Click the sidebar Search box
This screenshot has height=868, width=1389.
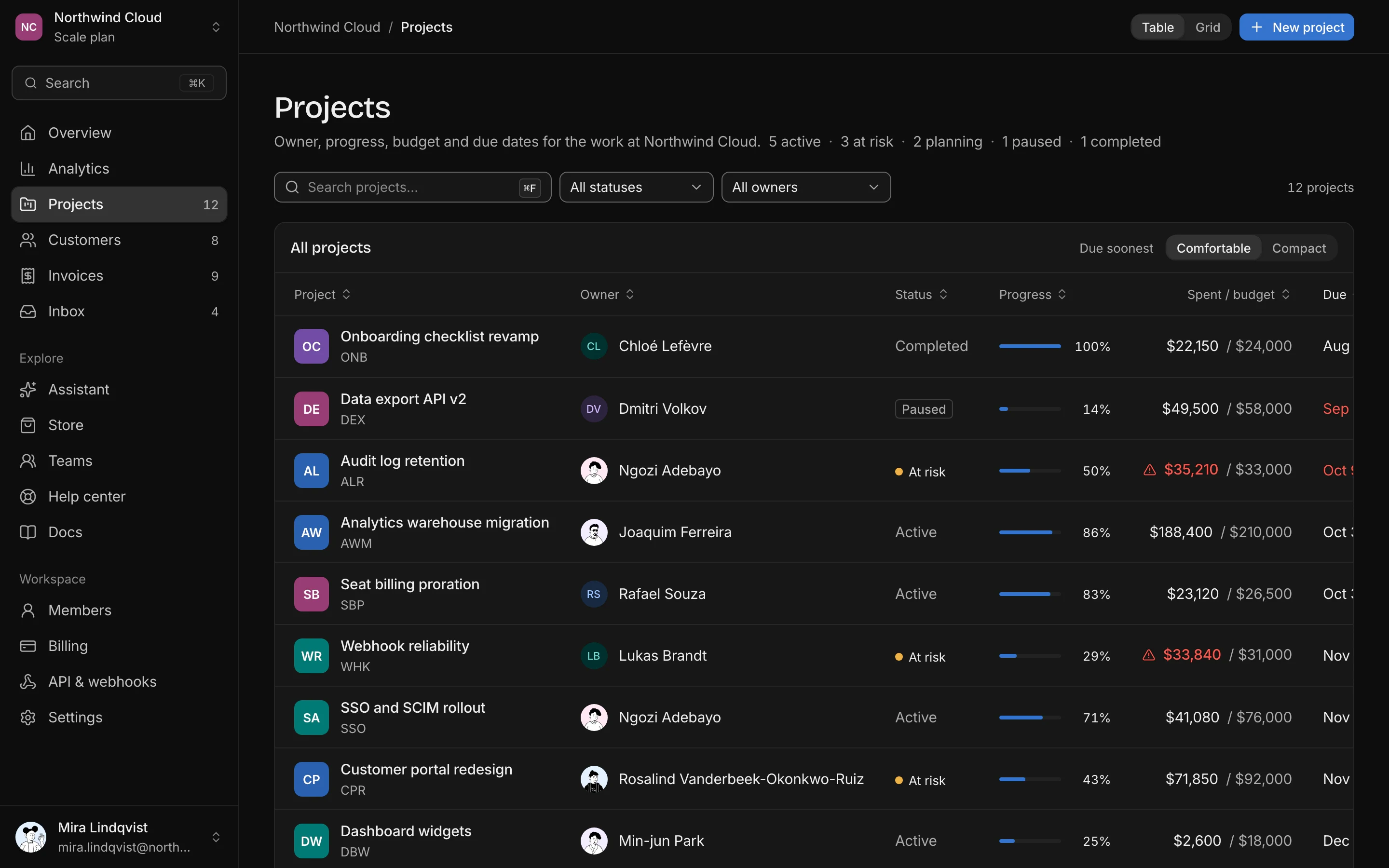point(119,83)
